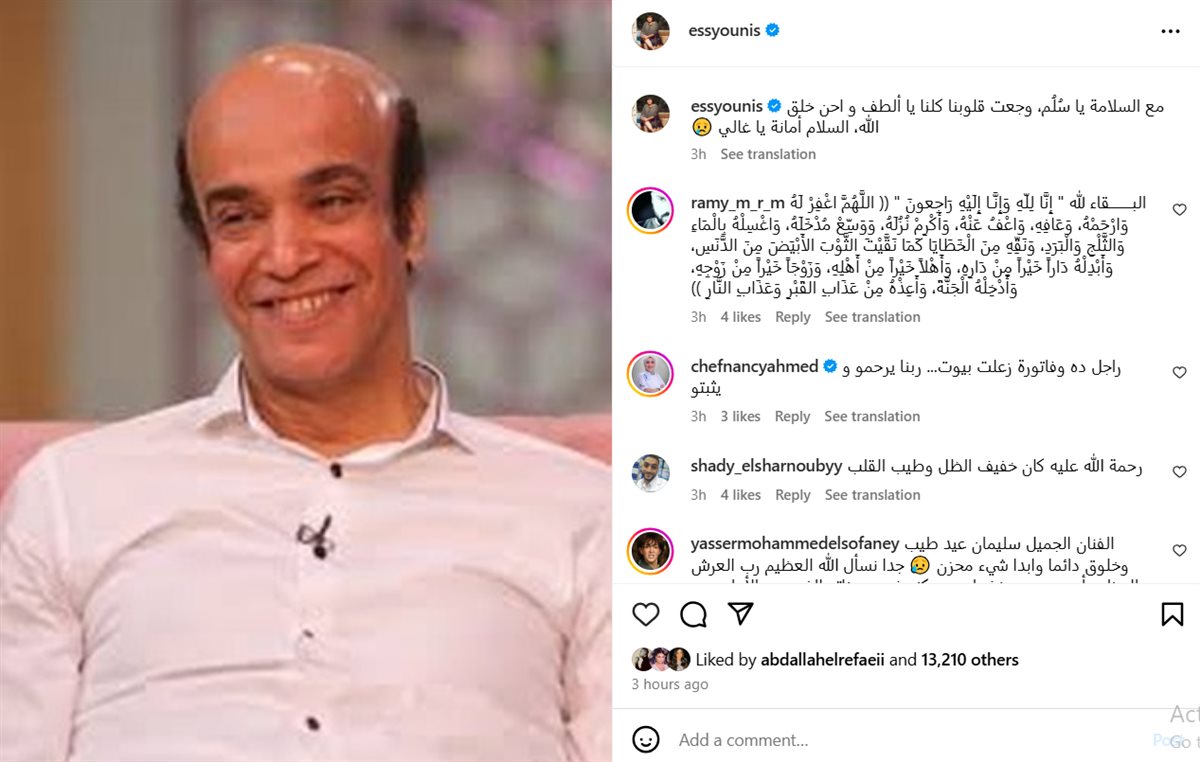Like ramy_m_r_m's comment
Viewport: 1200px width, 762px height.
(1179, 210)
